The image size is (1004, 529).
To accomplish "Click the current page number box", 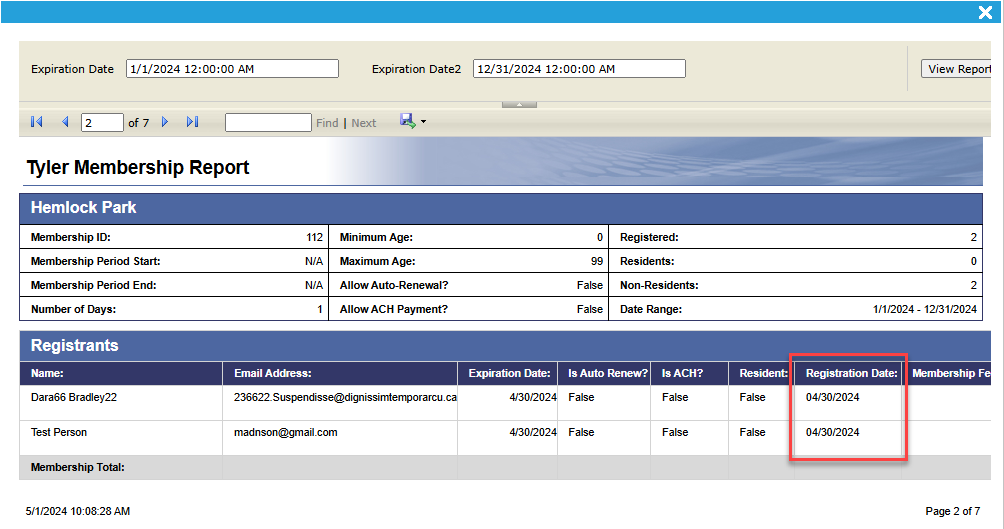I will point(102,123).
